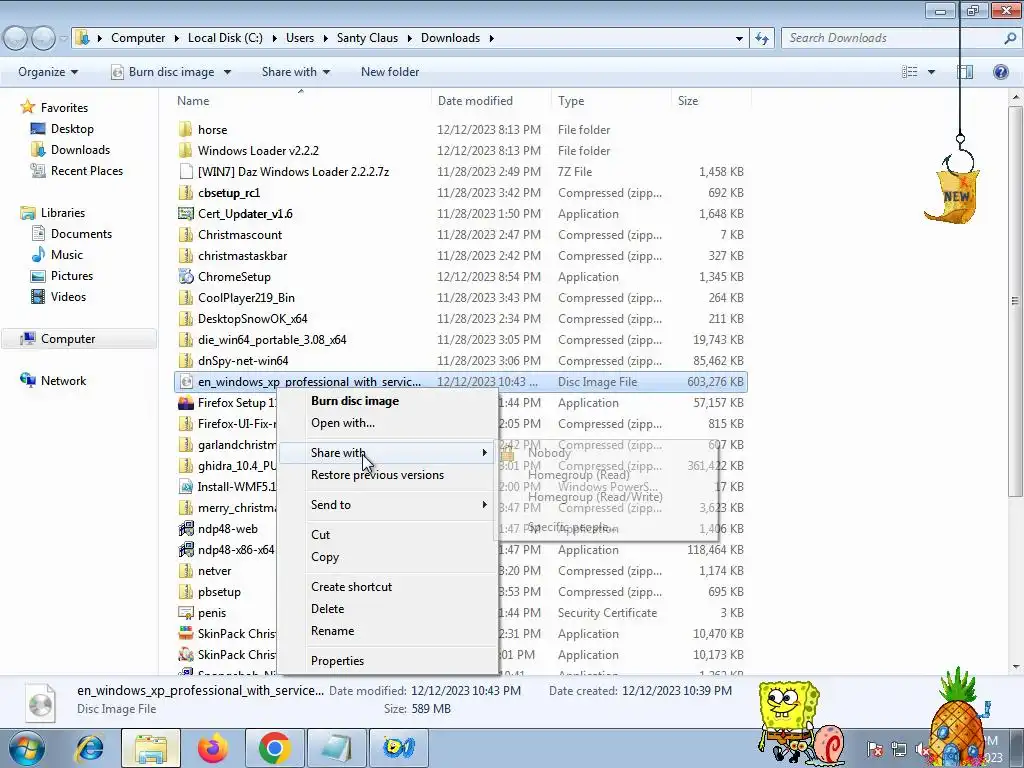
Task: Open Windows Explorer taskbar icon
Action: pos(151,748)
